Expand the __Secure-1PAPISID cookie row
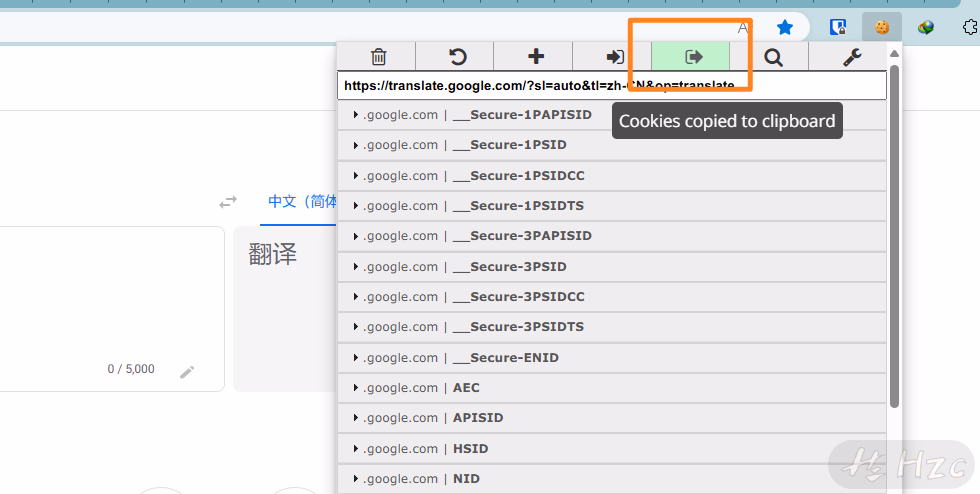The image size is (980, 494). click(x=612, y=114)
